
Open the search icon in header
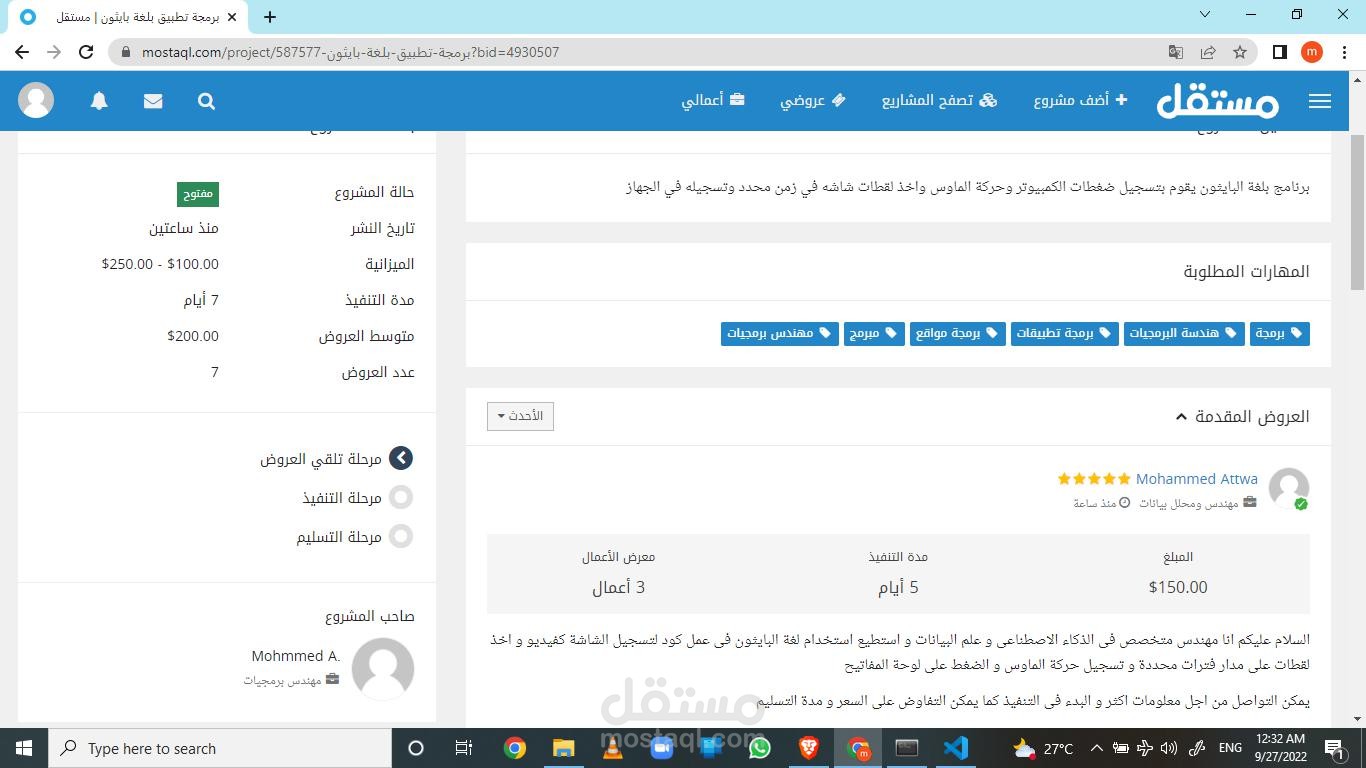206,101
